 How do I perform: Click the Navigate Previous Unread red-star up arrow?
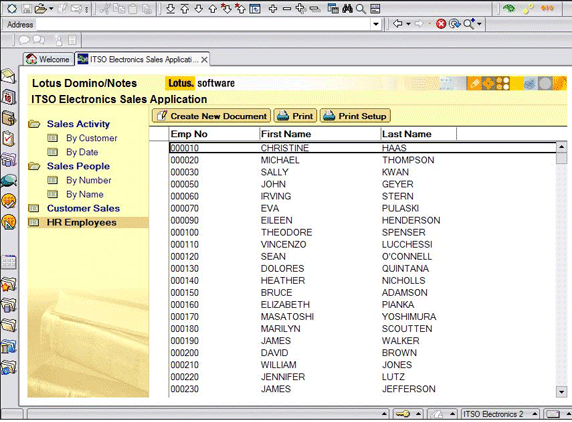point(240,8)
